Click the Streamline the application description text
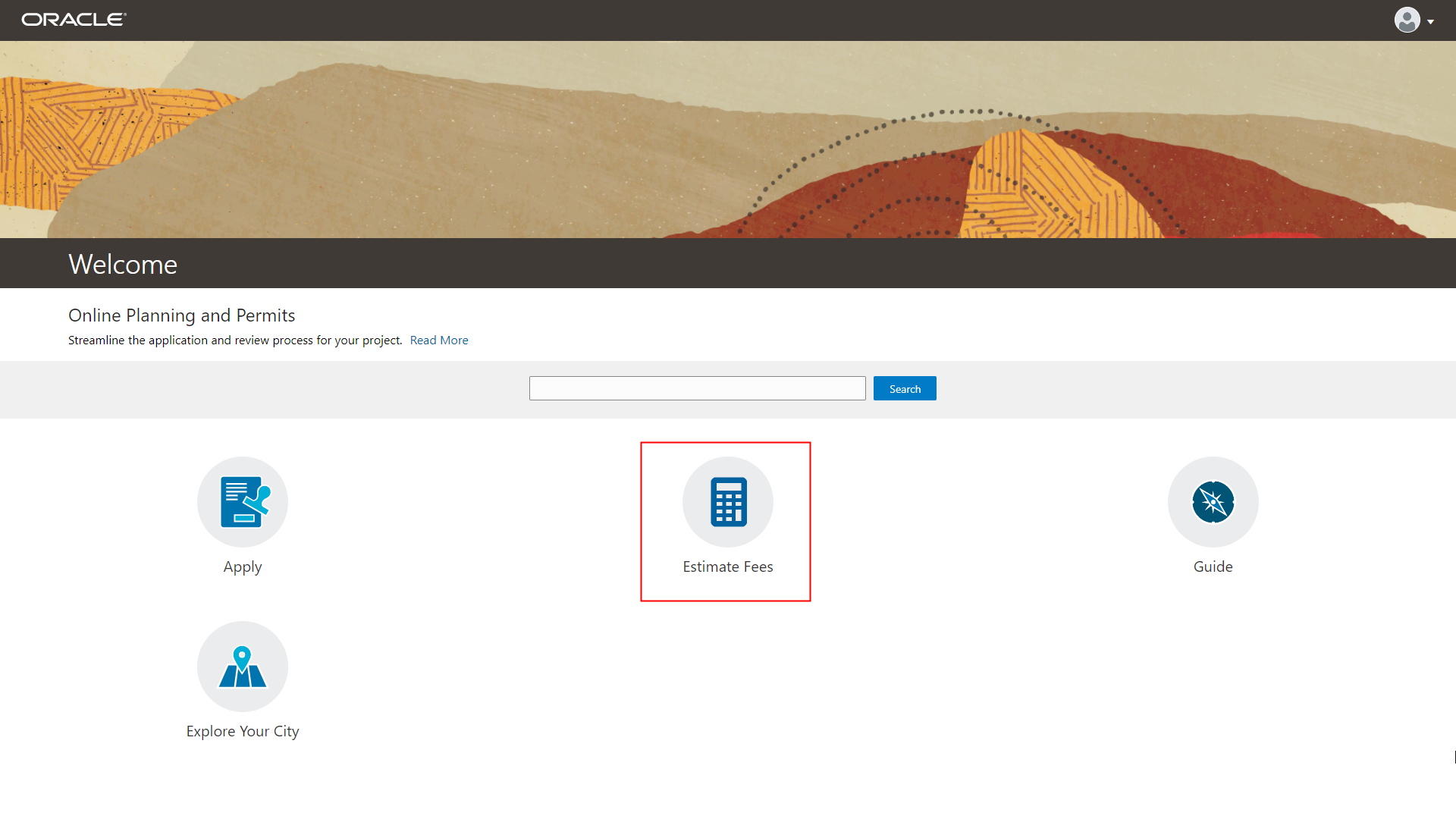This screenshot has width=1456, height=819. coord(235,340)
